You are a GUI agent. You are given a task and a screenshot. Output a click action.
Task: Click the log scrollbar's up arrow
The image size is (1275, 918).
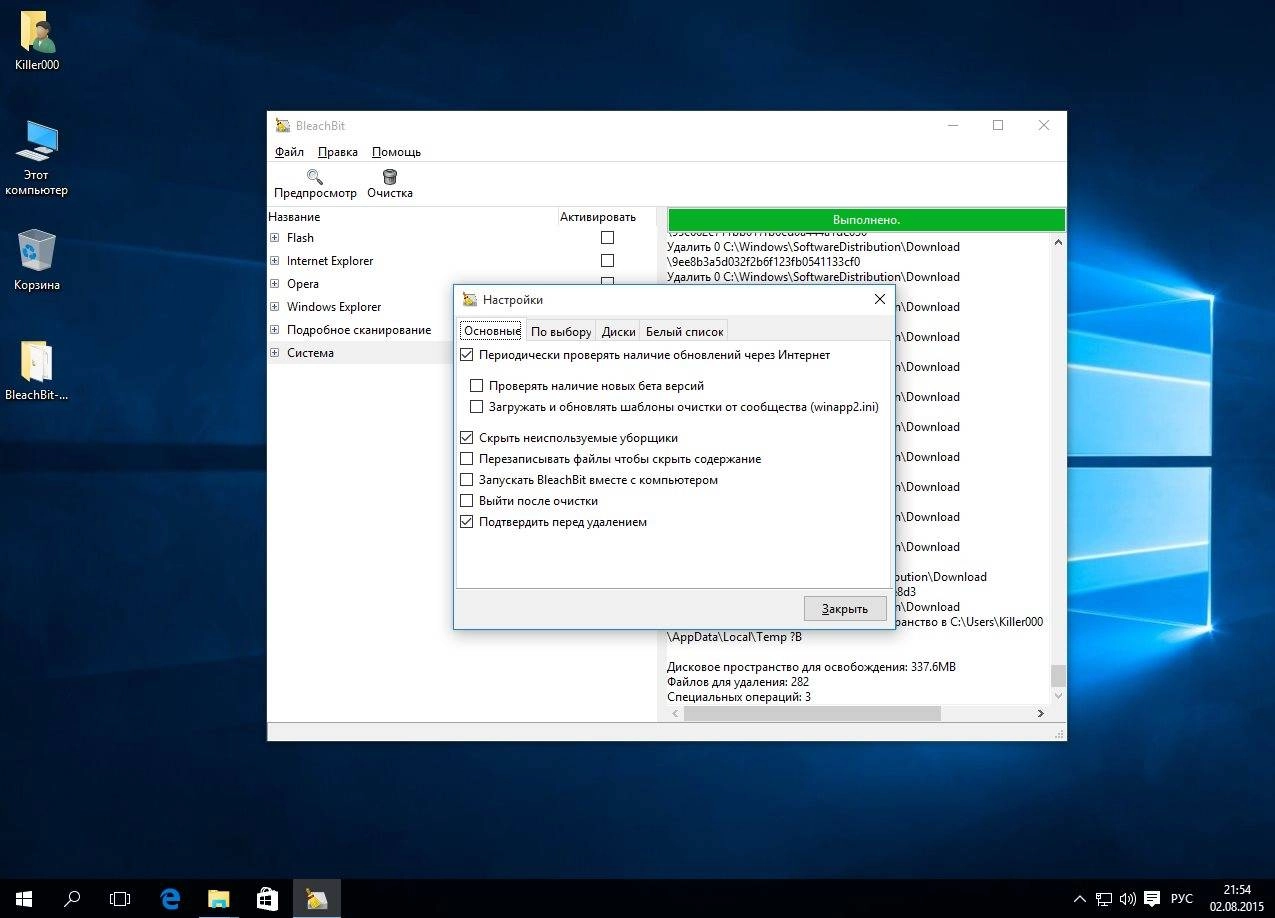(1059, 241)
